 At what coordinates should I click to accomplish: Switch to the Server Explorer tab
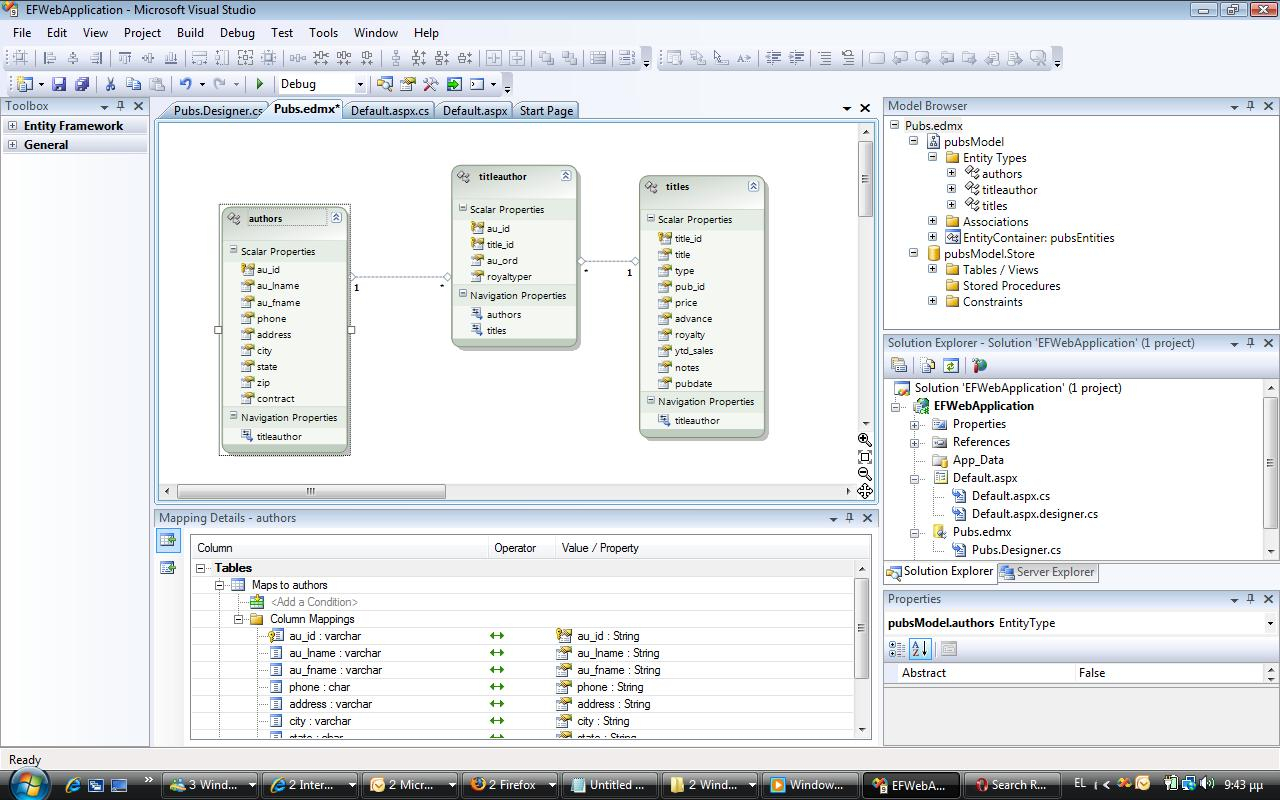(1047, 572)
